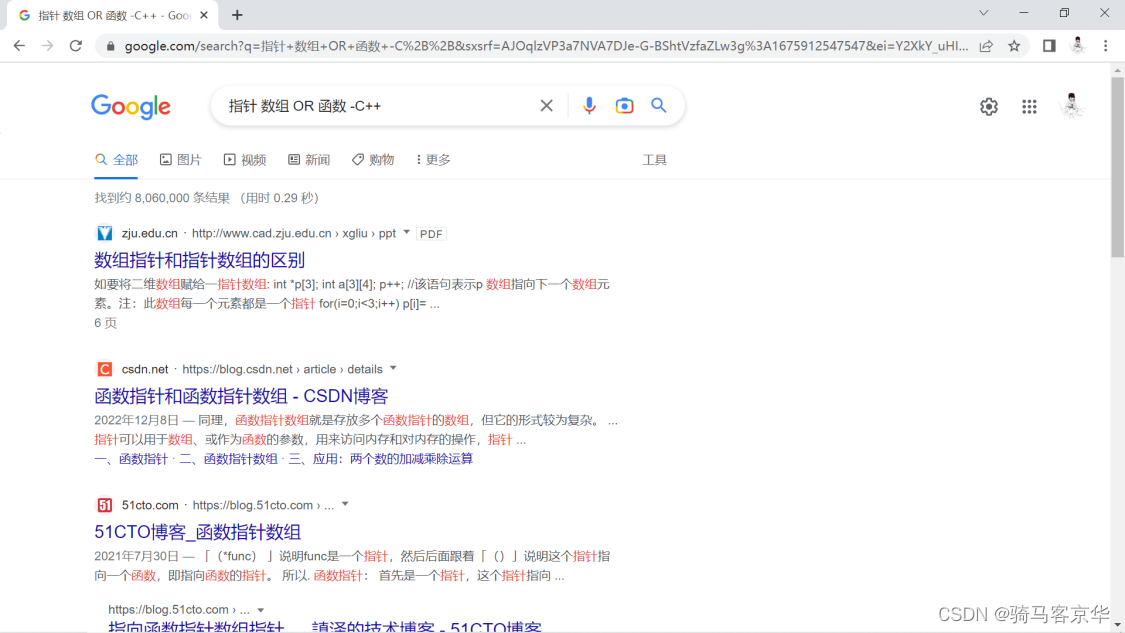The height and width of the screenshot is (633, 1125).
Task: Open Google account avatar
Action: [1071, 106]
